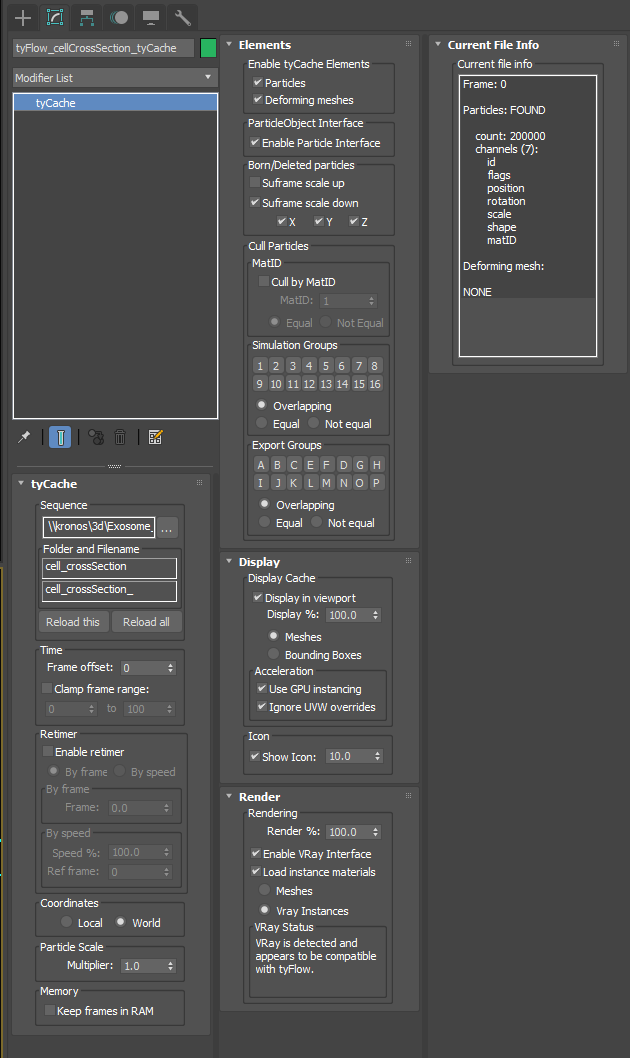Toggle simulation group 1 button
The height and width of the screenshot is (1058, 630).
[260, 366]
